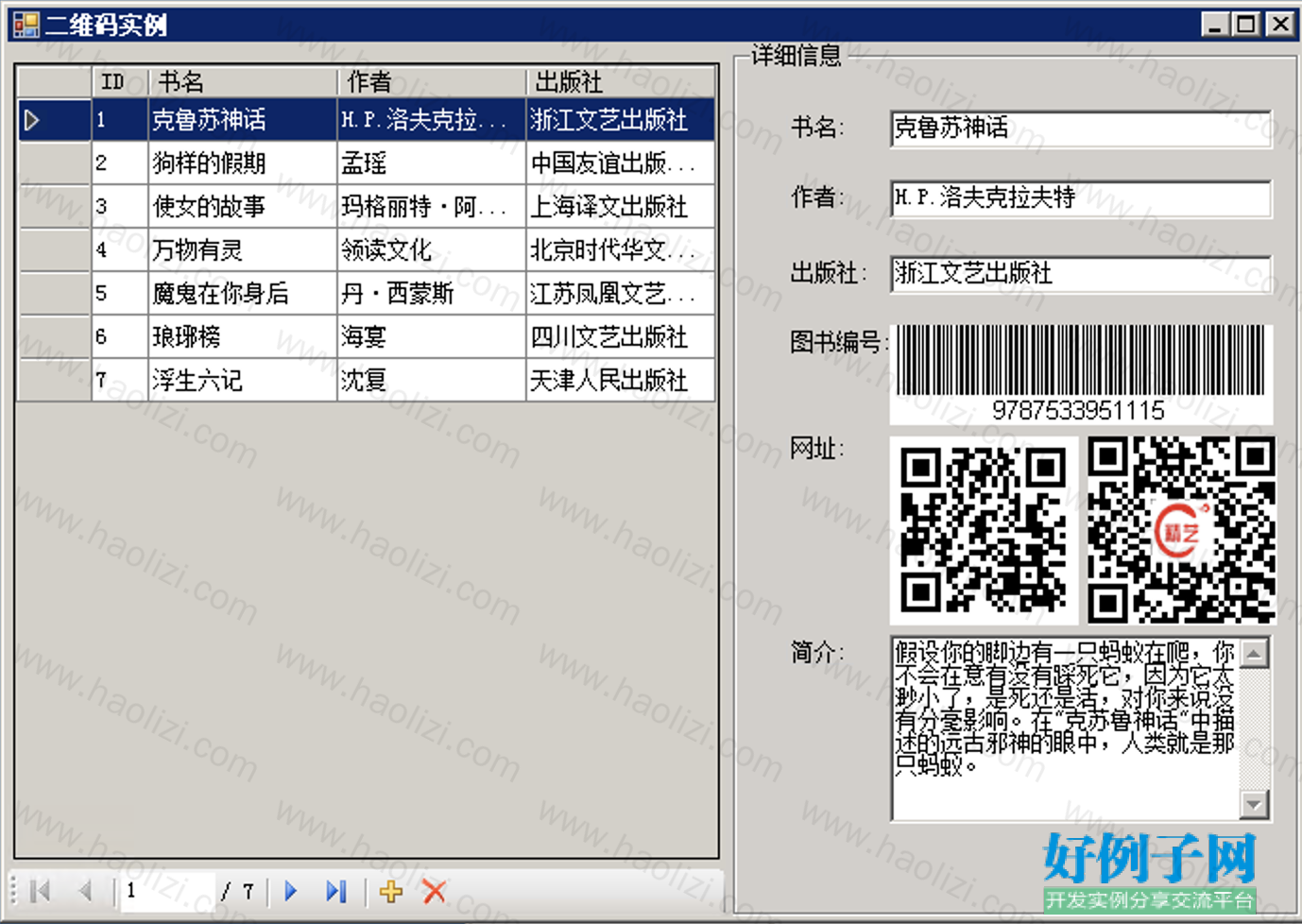Go to the previous record in navigator
The image size is (1302, 924).
click(x=85, y=891)
